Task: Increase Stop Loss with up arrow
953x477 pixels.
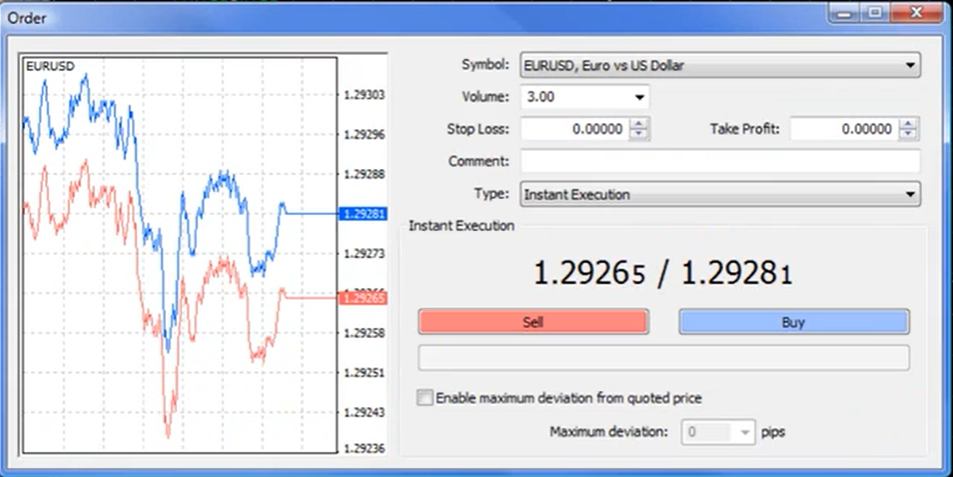Action: (640, 124)
